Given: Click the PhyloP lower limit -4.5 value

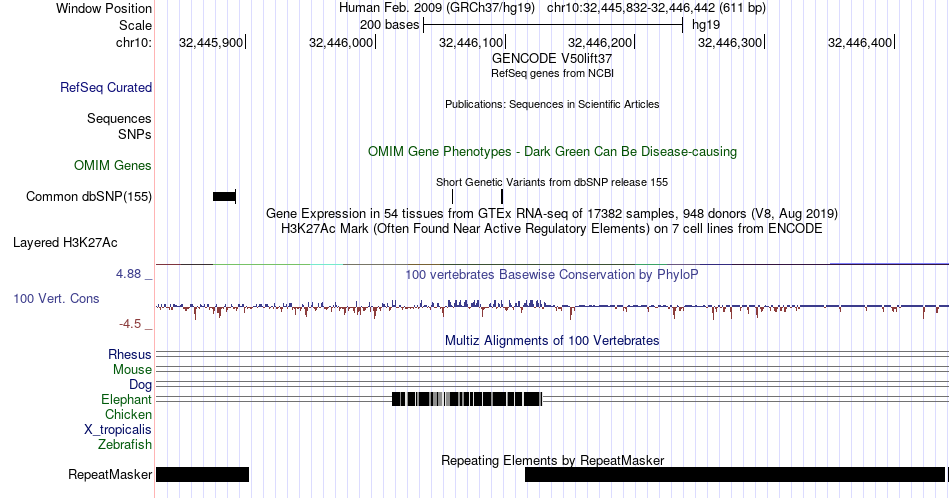Looking at the screenshot, I should tap(130, 324).
